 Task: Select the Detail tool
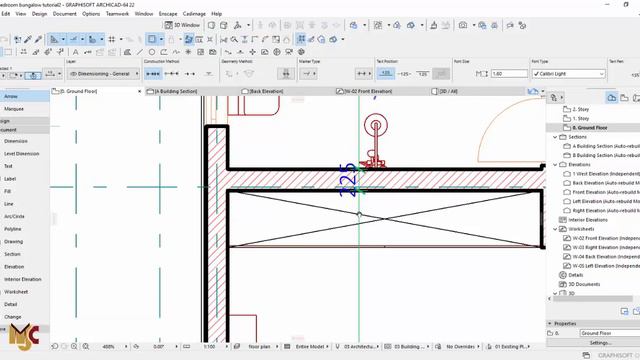pos(24,304)
